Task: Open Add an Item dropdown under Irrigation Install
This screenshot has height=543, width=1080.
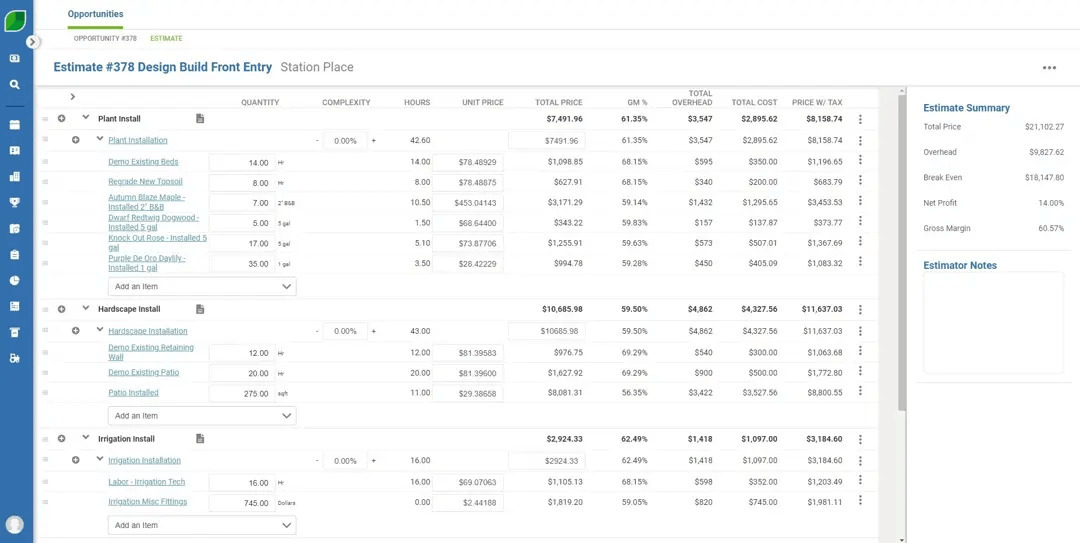Action: tap(202, 525)
